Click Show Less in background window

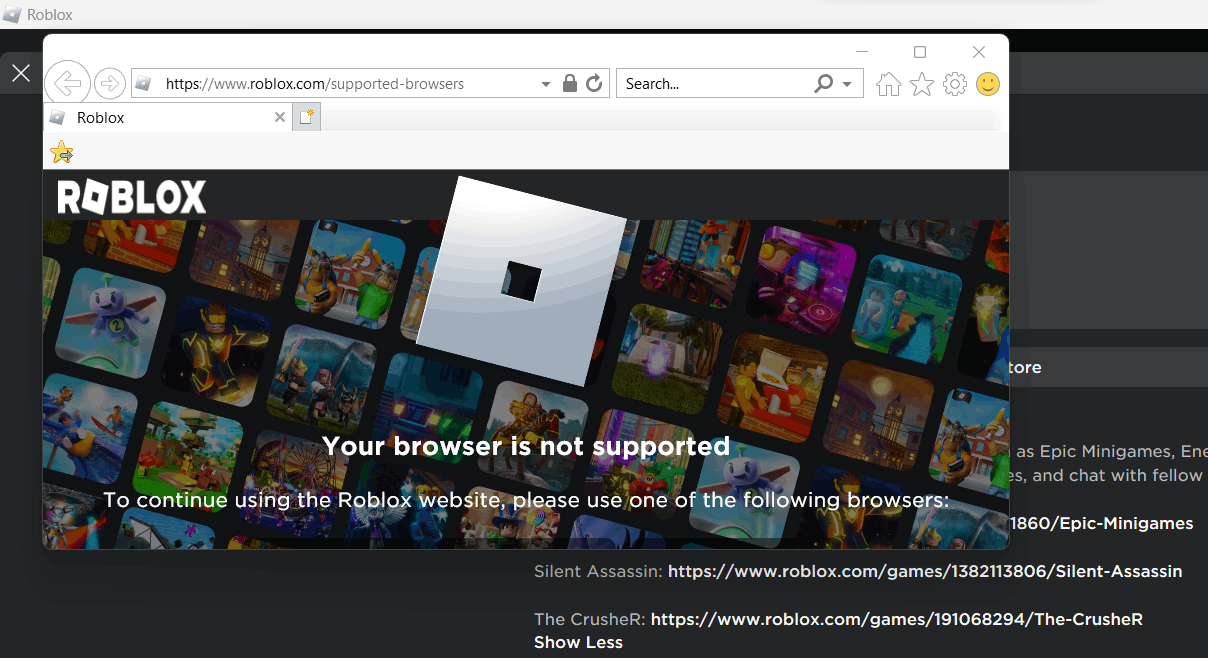point(578,642)
